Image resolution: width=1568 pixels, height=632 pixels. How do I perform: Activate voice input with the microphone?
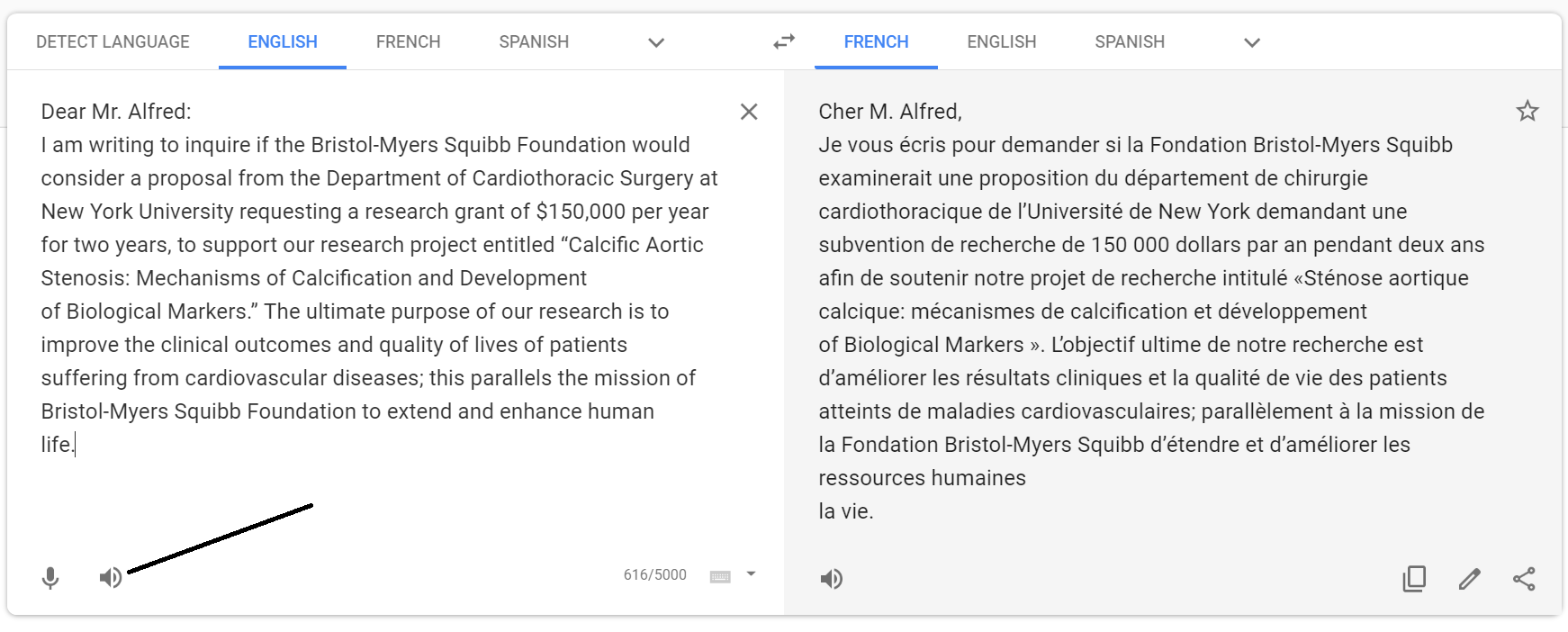point(50,577)
